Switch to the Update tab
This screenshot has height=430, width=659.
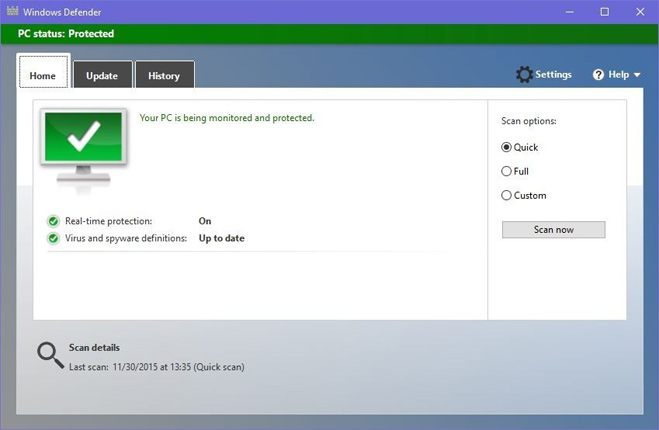click(x=103, y=75)
